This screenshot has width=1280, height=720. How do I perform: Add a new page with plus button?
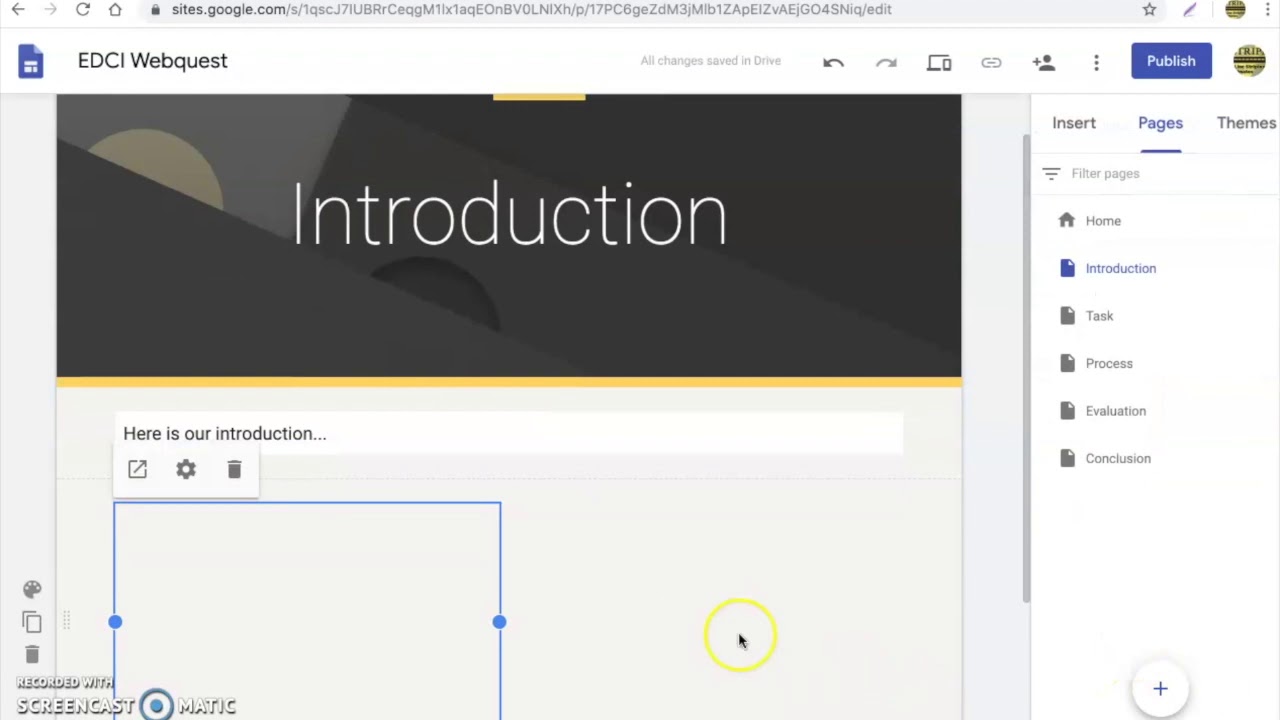click(1160, 688)
